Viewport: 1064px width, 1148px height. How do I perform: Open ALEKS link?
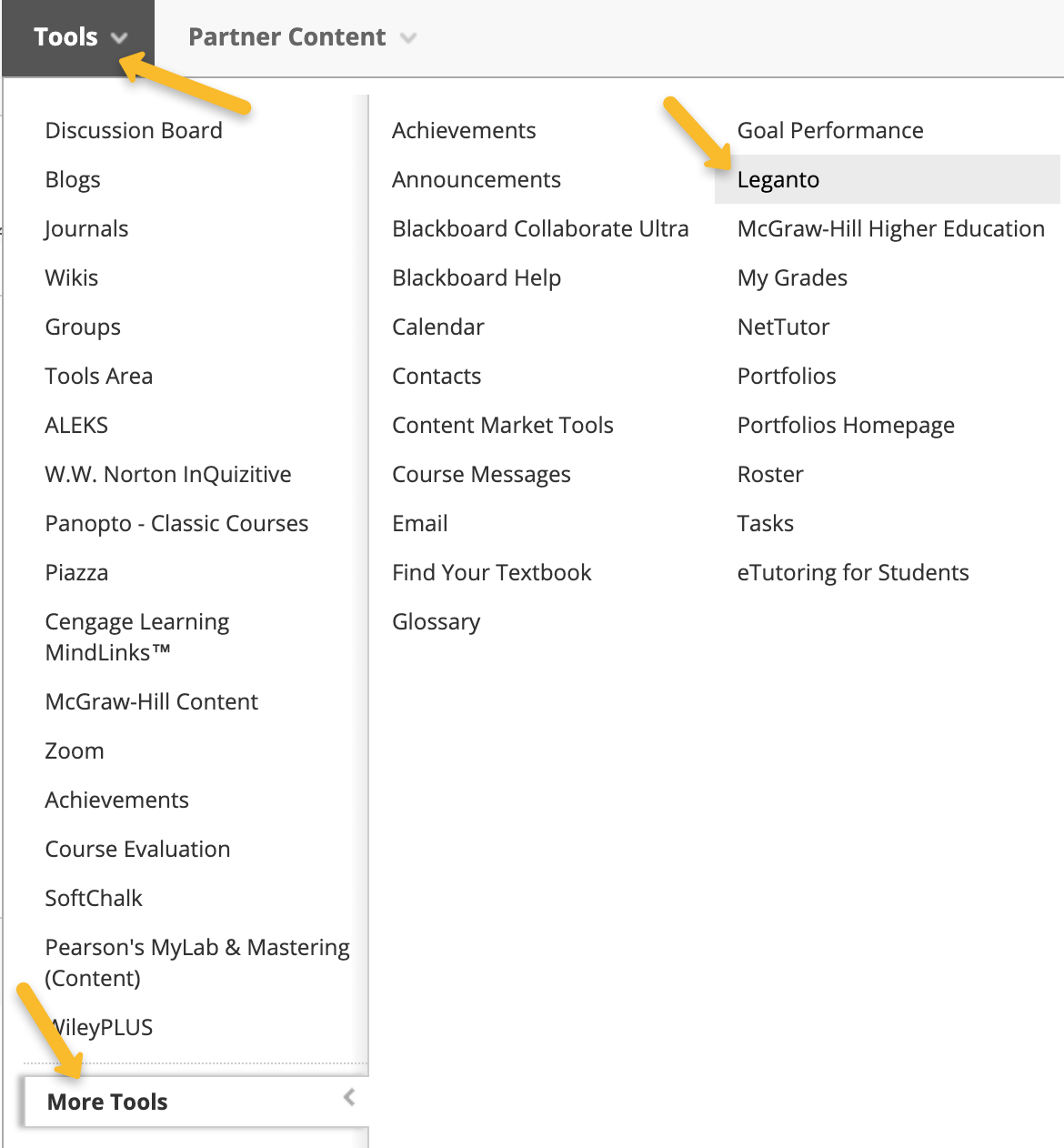click(x=76, y=425)
